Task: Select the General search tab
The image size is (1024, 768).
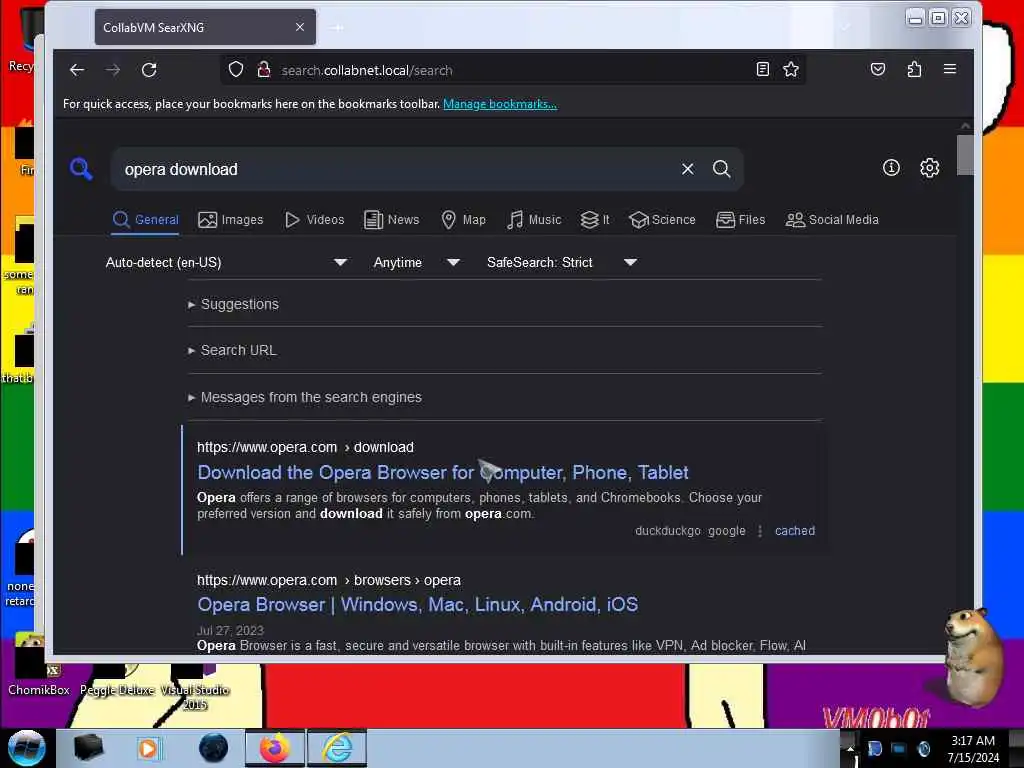Action: pyautogui.click(x=145, y=219)
